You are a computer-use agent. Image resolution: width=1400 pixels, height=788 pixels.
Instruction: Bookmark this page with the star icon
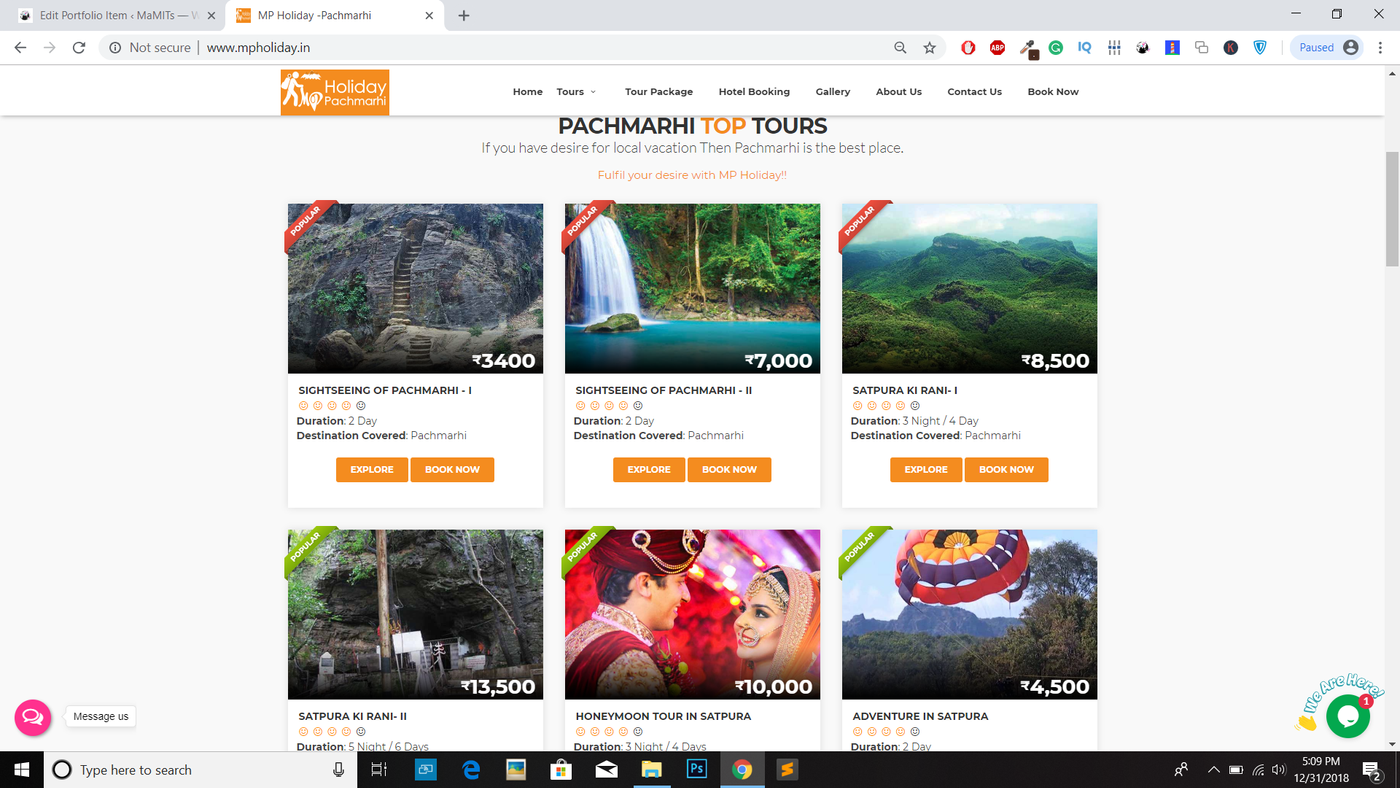click(929, 47)
